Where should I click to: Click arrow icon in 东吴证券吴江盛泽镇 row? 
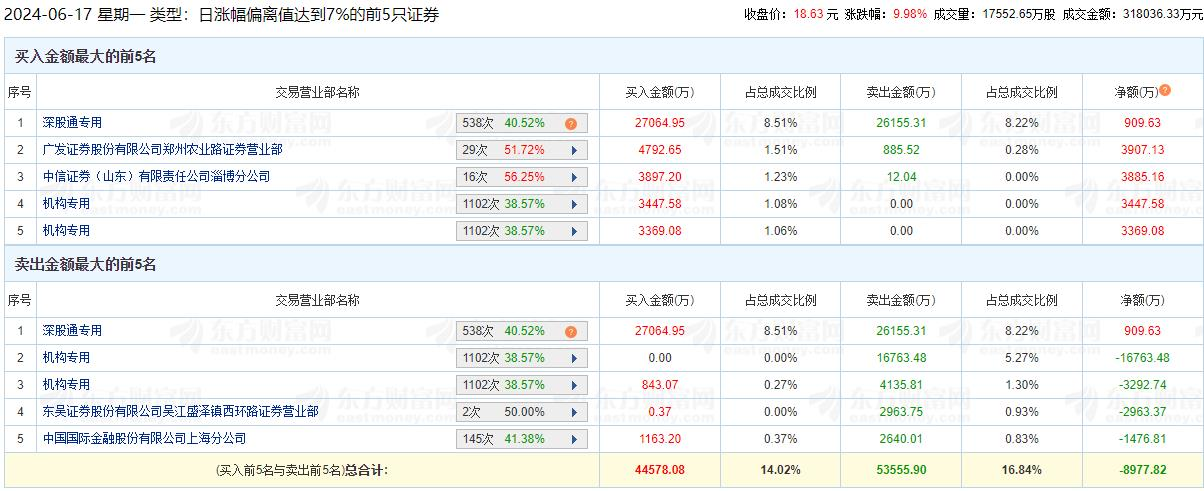click(x=574, y=412)
